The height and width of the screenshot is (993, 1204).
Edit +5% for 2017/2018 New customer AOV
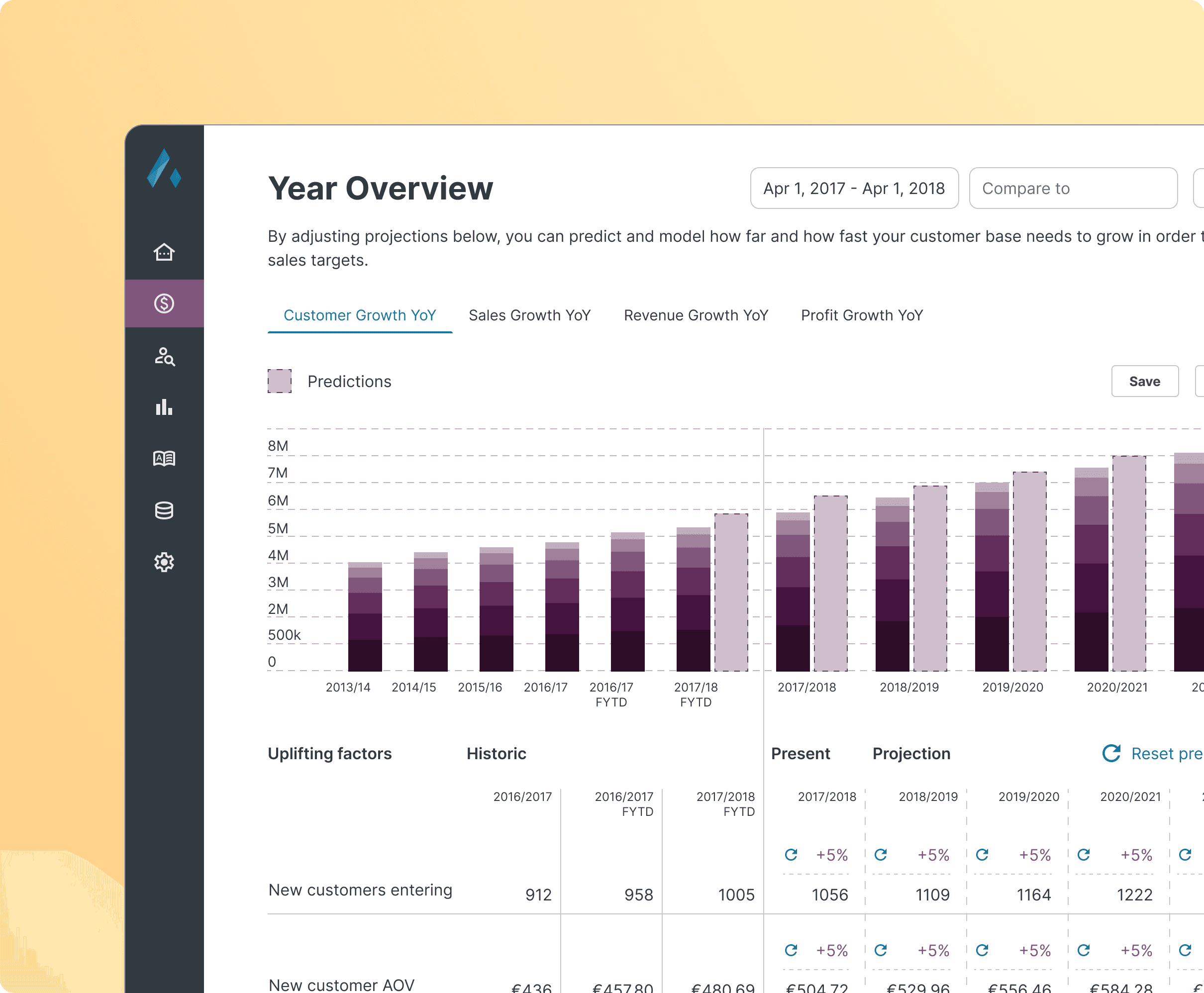pyautogui.click(x=832, y=951)
